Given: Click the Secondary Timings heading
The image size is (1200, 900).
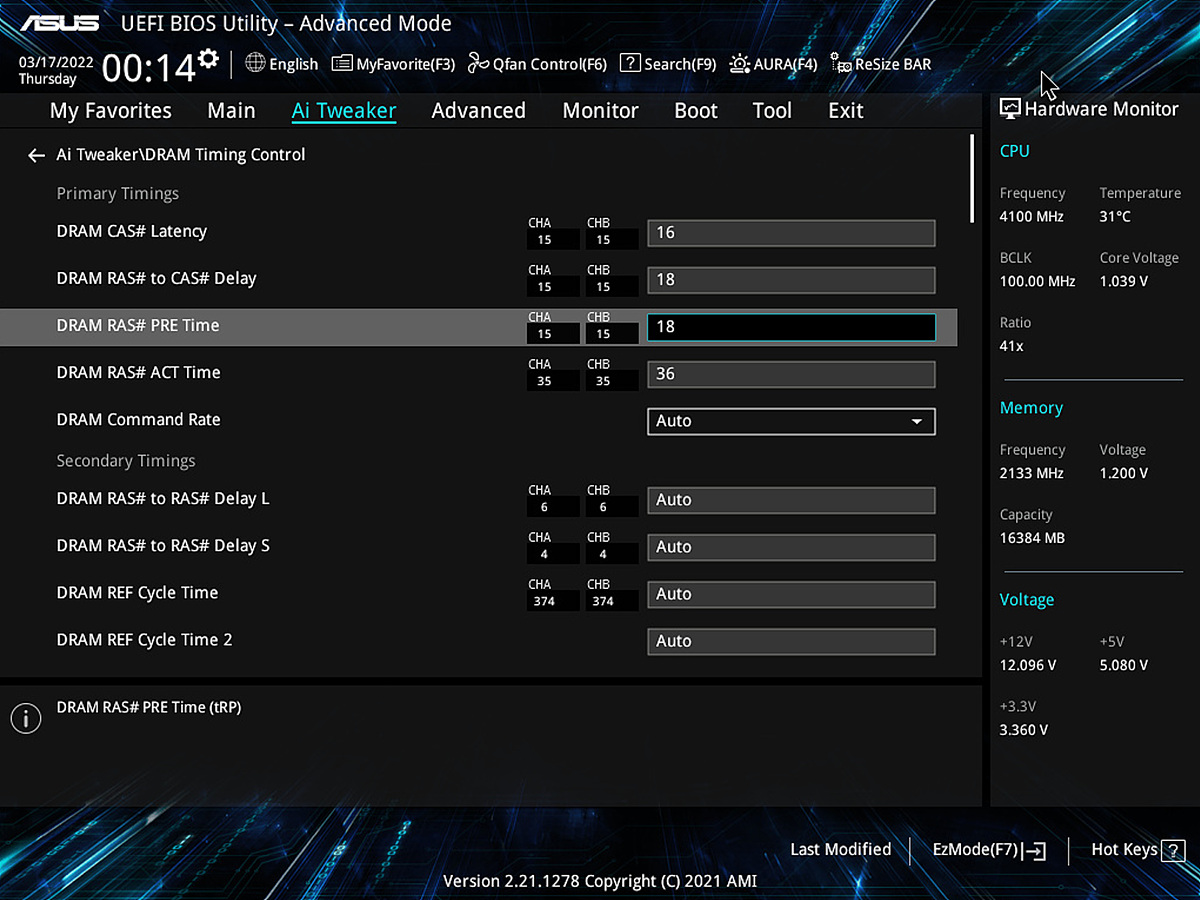Looking at the screenshot, I should pyautogui.click(x=126, y=460).
